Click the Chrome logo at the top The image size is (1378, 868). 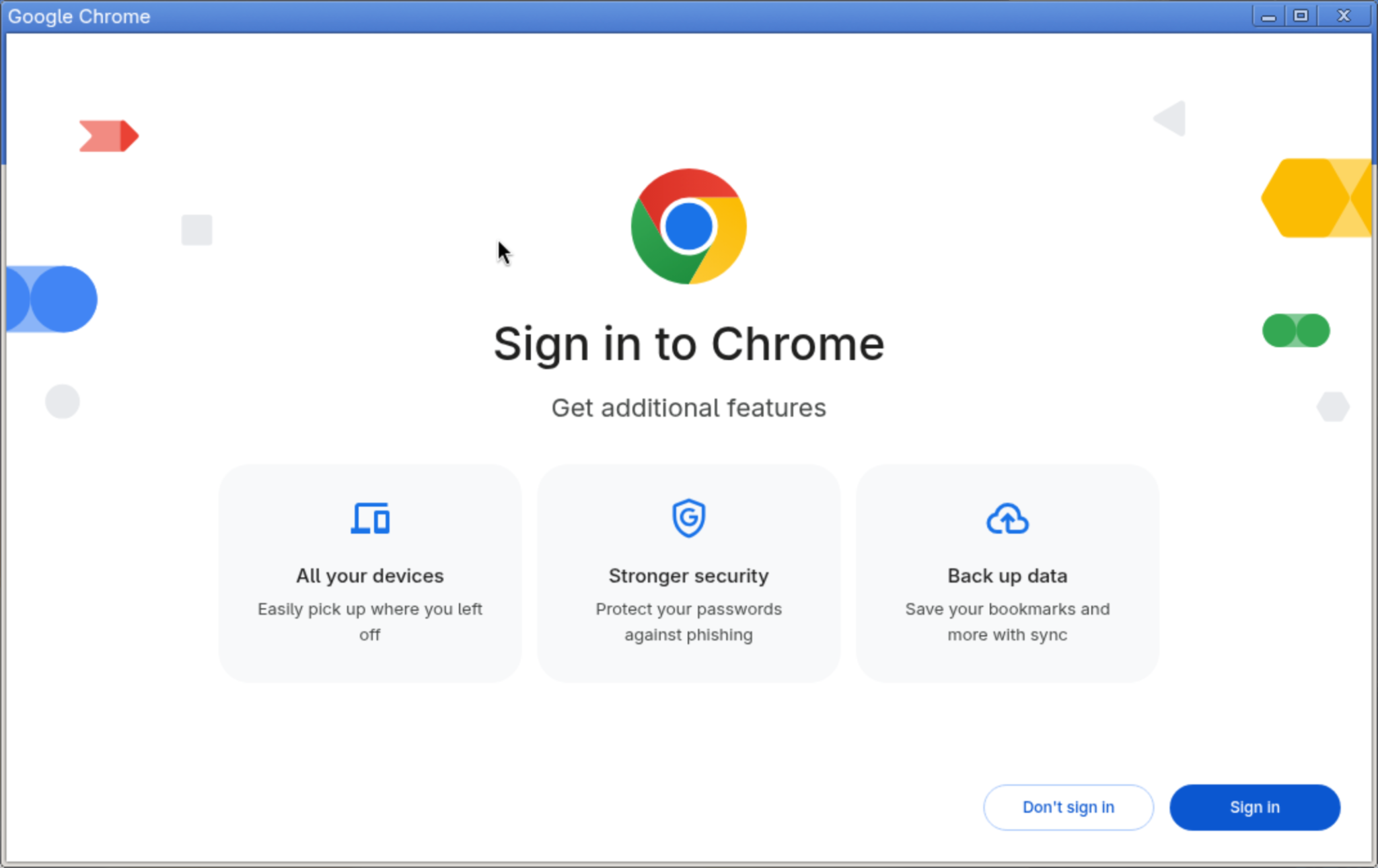pyautogui.click(x=688, y=226)
